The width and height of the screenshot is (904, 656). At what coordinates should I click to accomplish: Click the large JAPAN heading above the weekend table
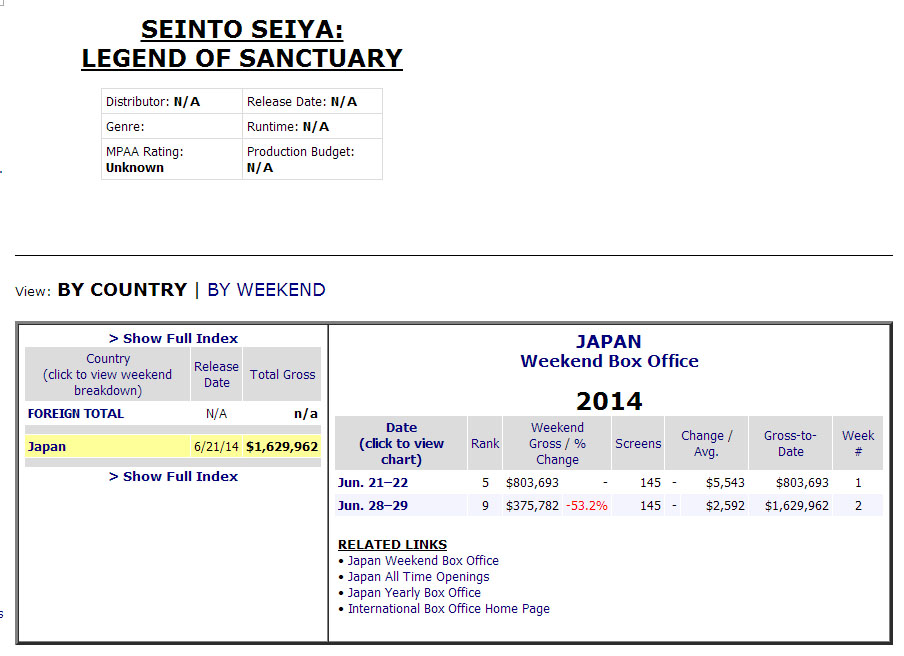609,341
